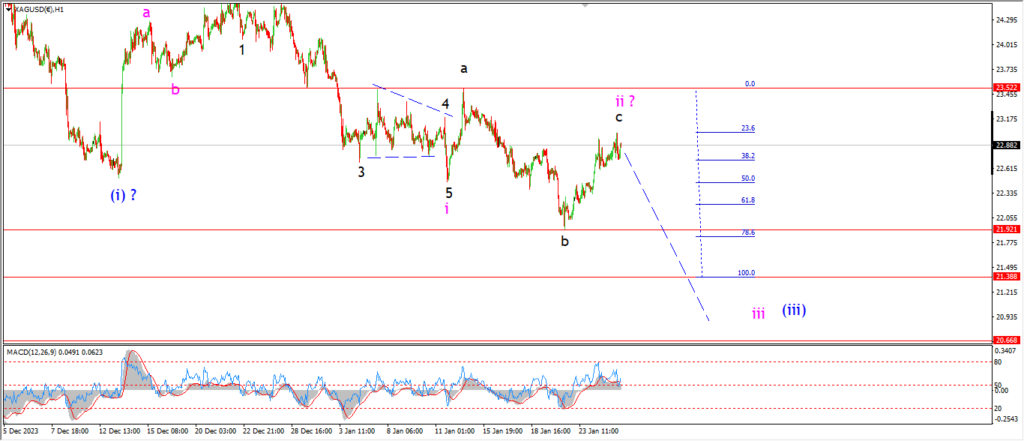Viewport: 1024px width, 441px height.
Task: Select the pink wave i label
Action: point(447,208)
